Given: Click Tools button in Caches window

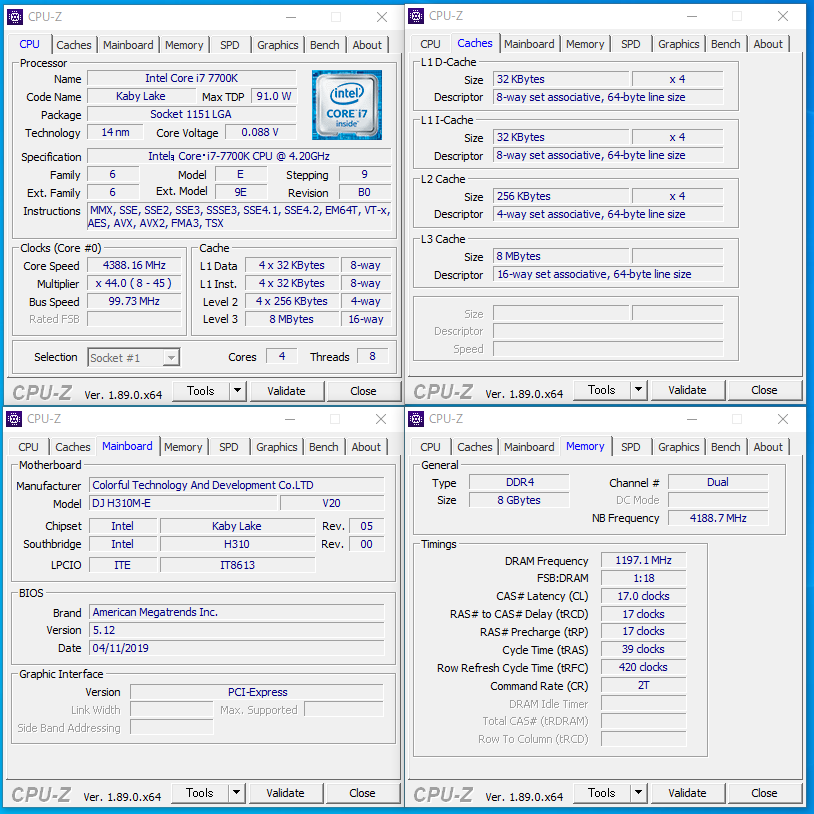Looking at the screenshot, I should pyautogui.click(x=602, y=389).
